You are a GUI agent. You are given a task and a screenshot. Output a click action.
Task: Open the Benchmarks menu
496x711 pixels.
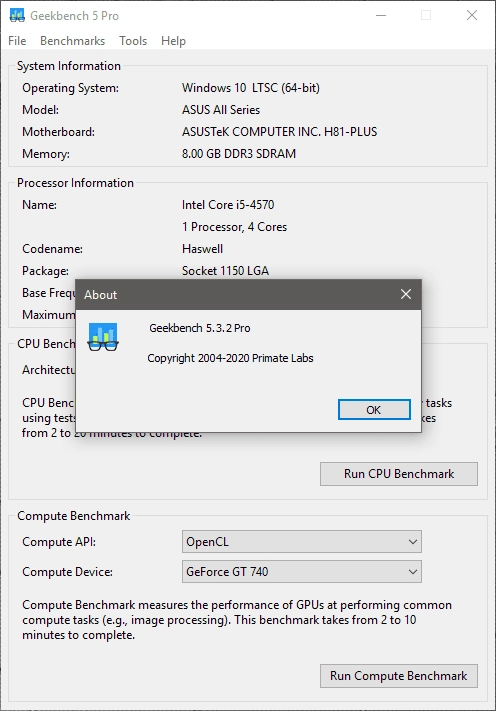coord(73,41)
